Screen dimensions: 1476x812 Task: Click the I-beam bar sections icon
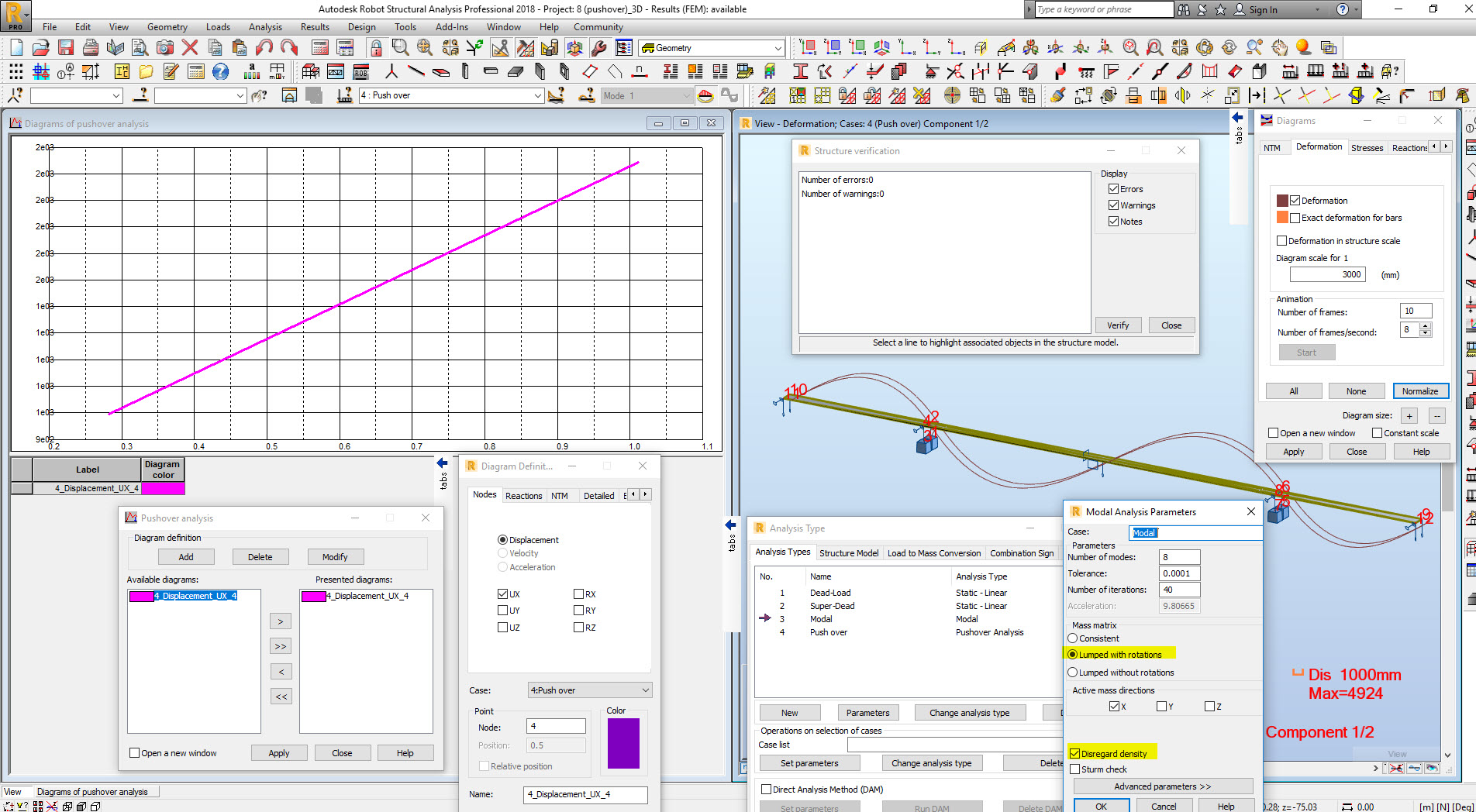point(801,72)
